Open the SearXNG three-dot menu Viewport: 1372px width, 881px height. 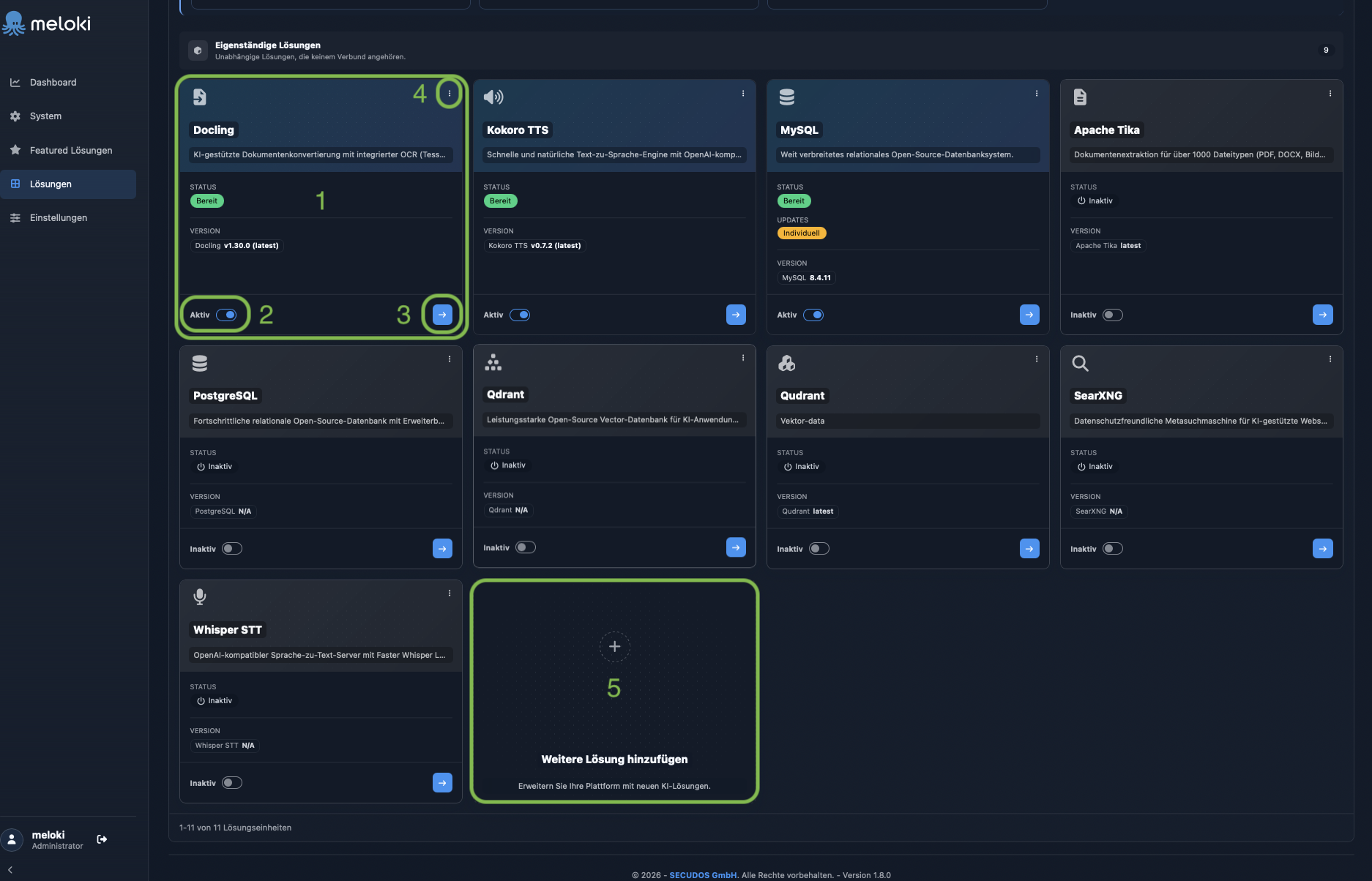pos(1330,359)
